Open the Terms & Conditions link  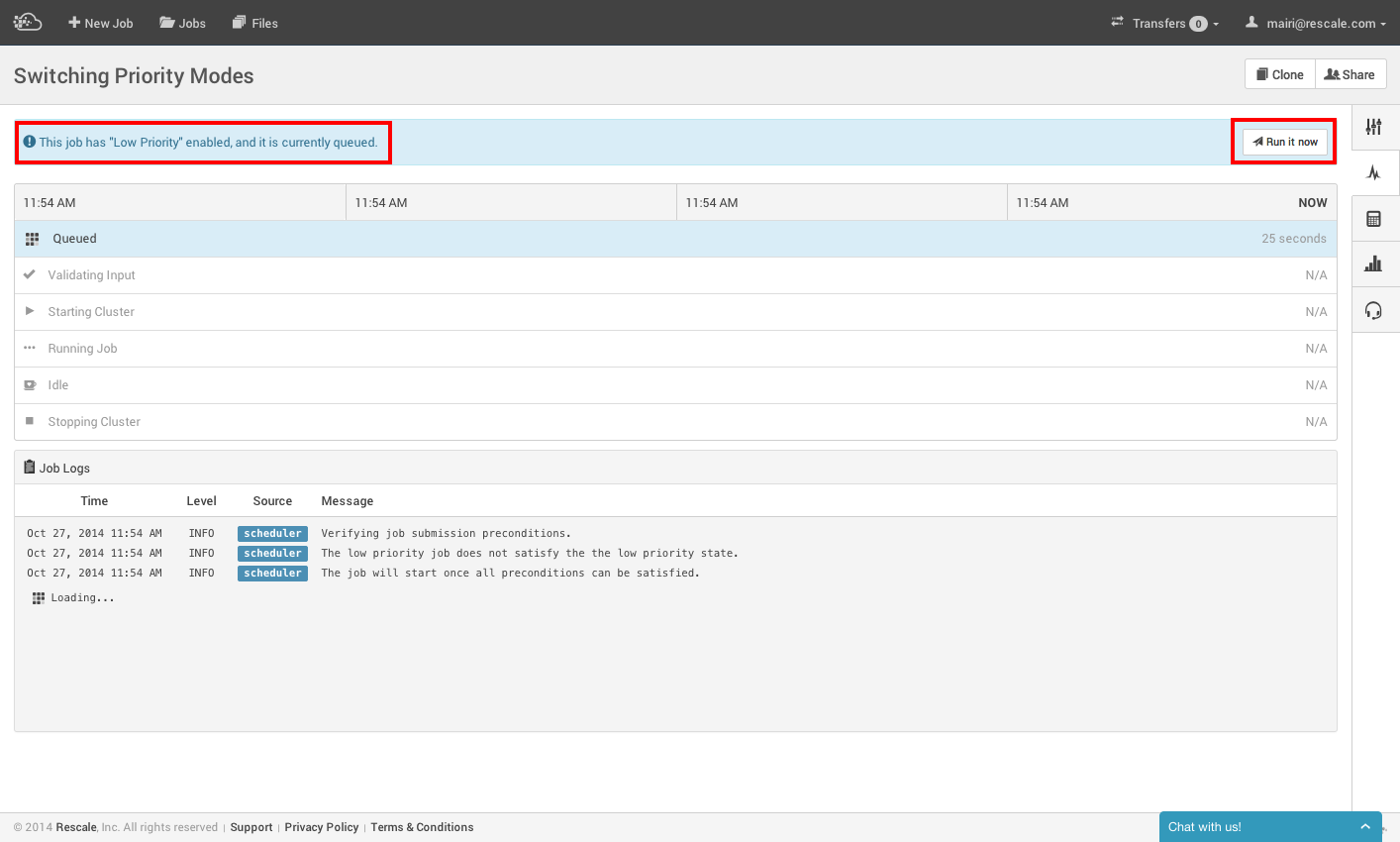(423, 827)
